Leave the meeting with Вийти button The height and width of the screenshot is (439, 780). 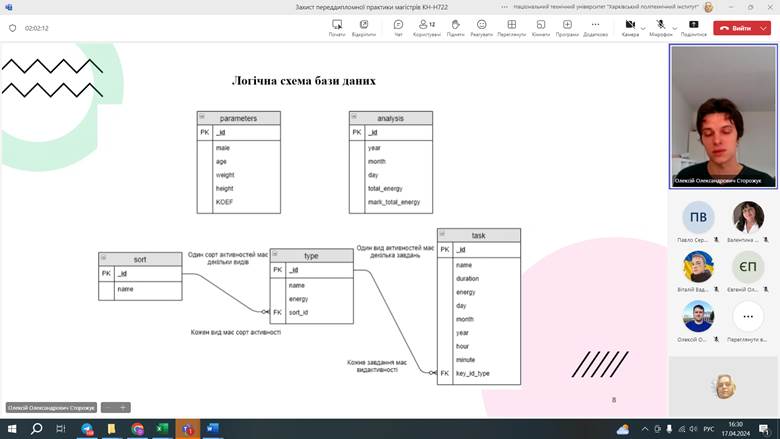click(x=735, y=28)
